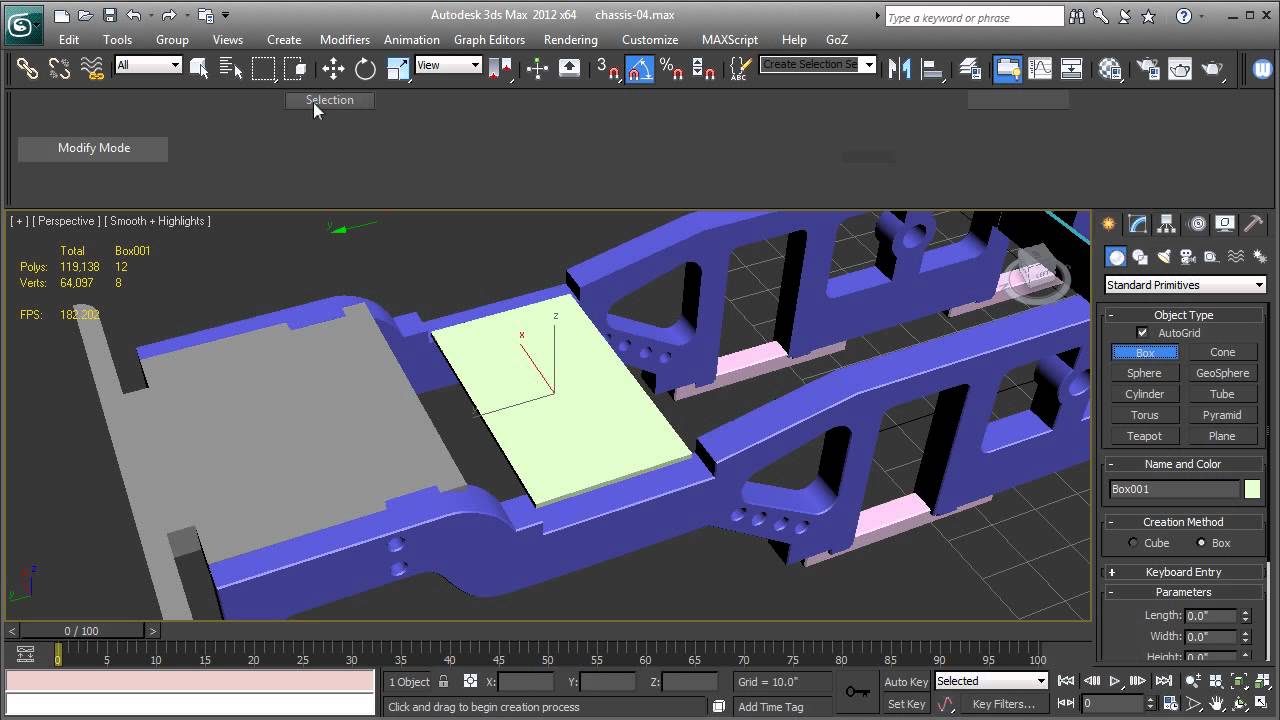1280x720 pixels.
Task: Click the 3ds Max application logo button
Action: click(23, 24)
